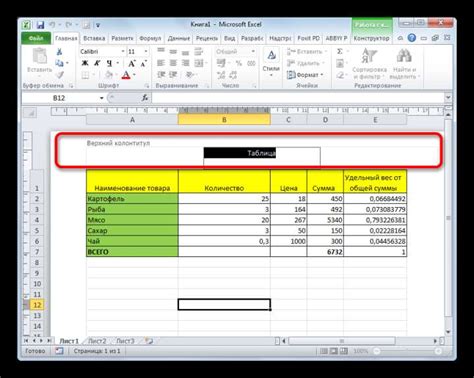Click the Save icon in quick access toolbar
Image resolution: width=474 pixels, height=378 pixels.
point(40,25)
